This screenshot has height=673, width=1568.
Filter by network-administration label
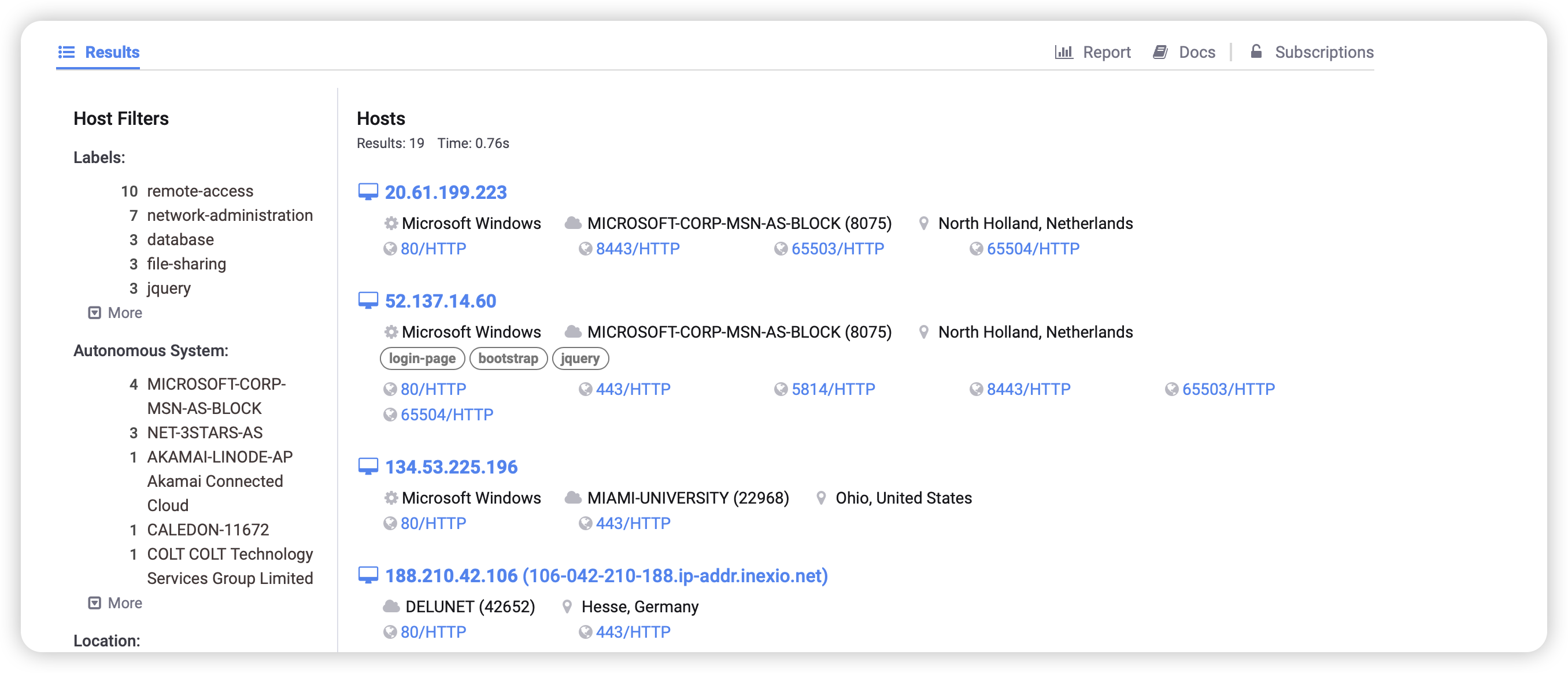[230, 216]
